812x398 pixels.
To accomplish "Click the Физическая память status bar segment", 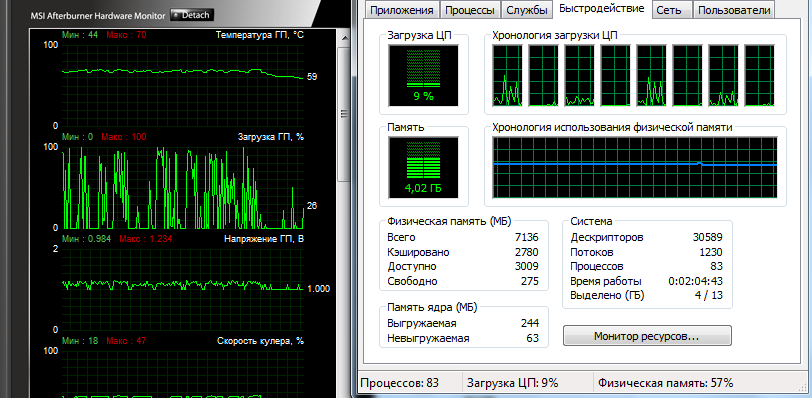I will (665, 384).
